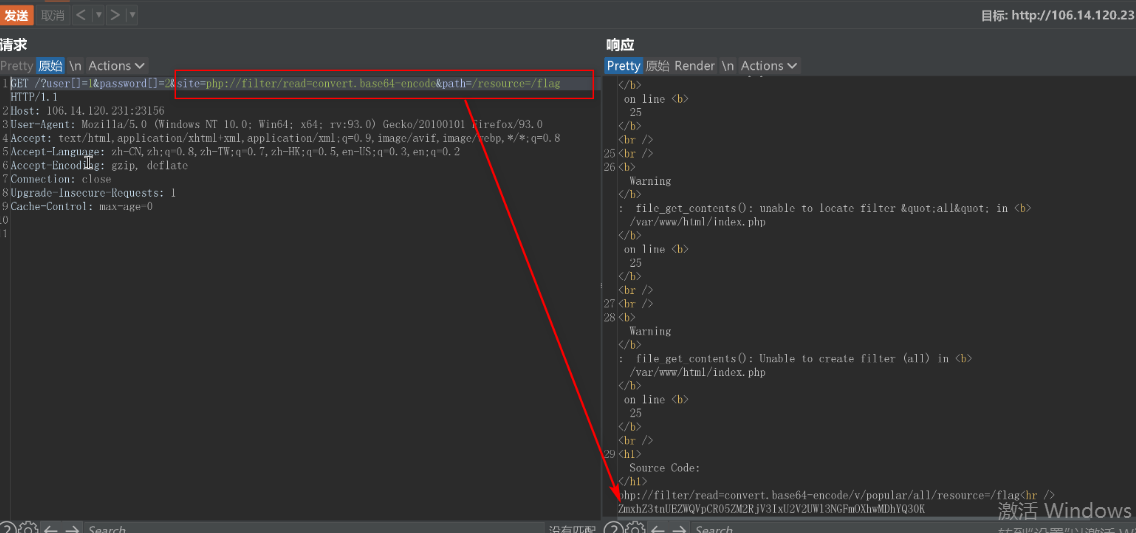Click the HTTP/1.1 text in request
Image resolution: width=1136 pixels, height=533 pixels.
tap(34, 97)
